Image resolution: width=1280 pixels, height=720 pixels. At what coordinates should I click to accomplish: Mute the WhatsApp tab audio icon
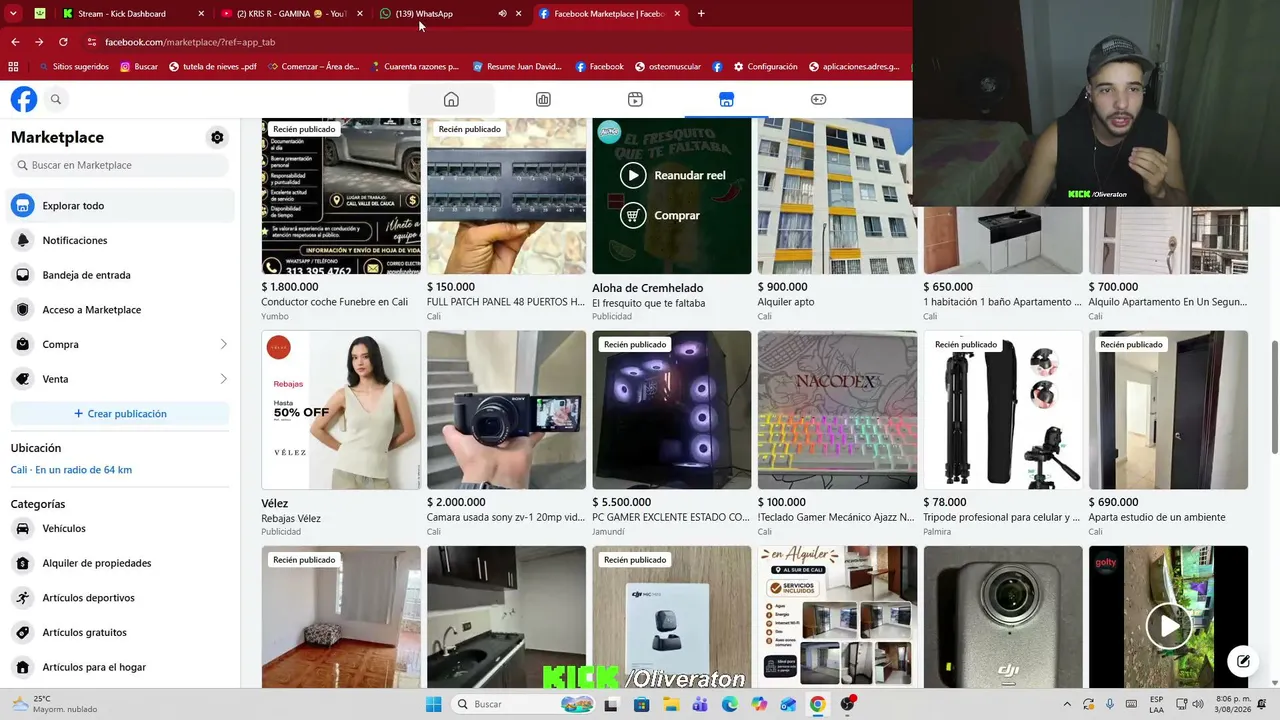coord(502,14)
